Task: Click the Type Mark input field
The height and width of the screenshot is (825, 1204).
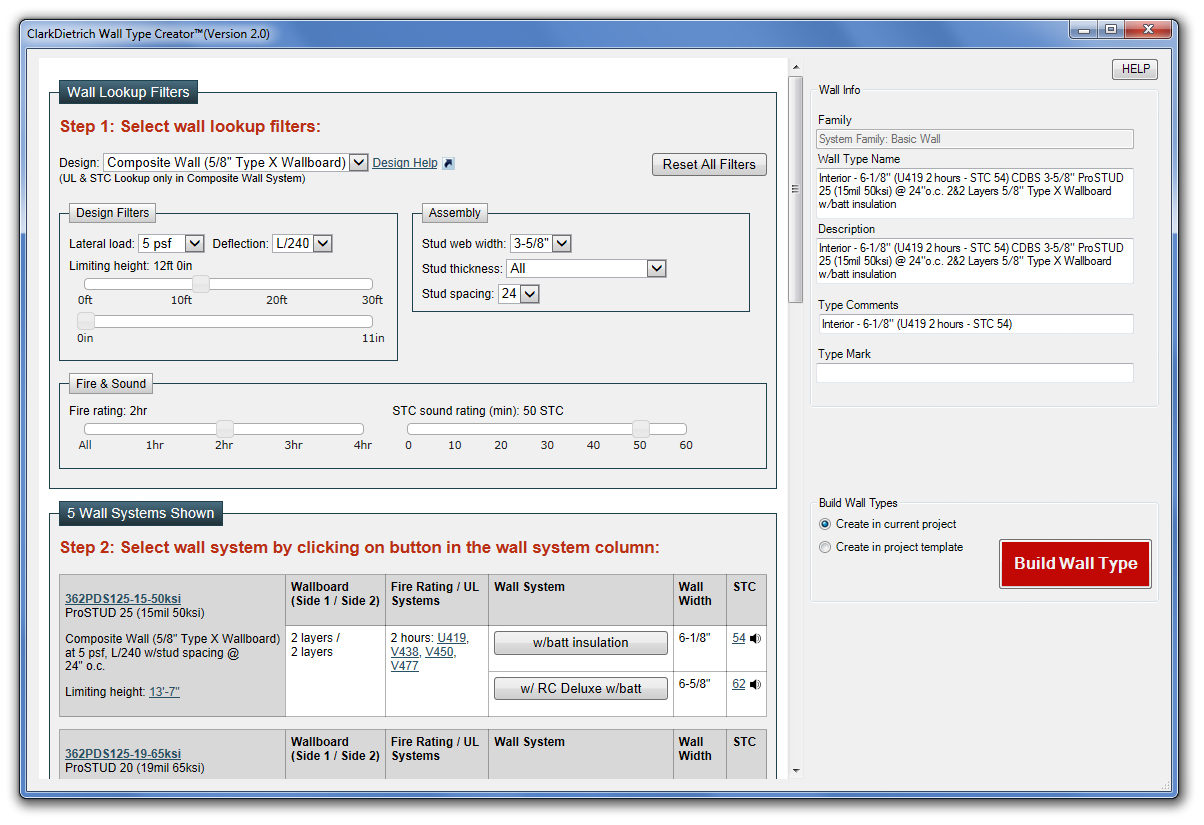Action: (975, 373)
